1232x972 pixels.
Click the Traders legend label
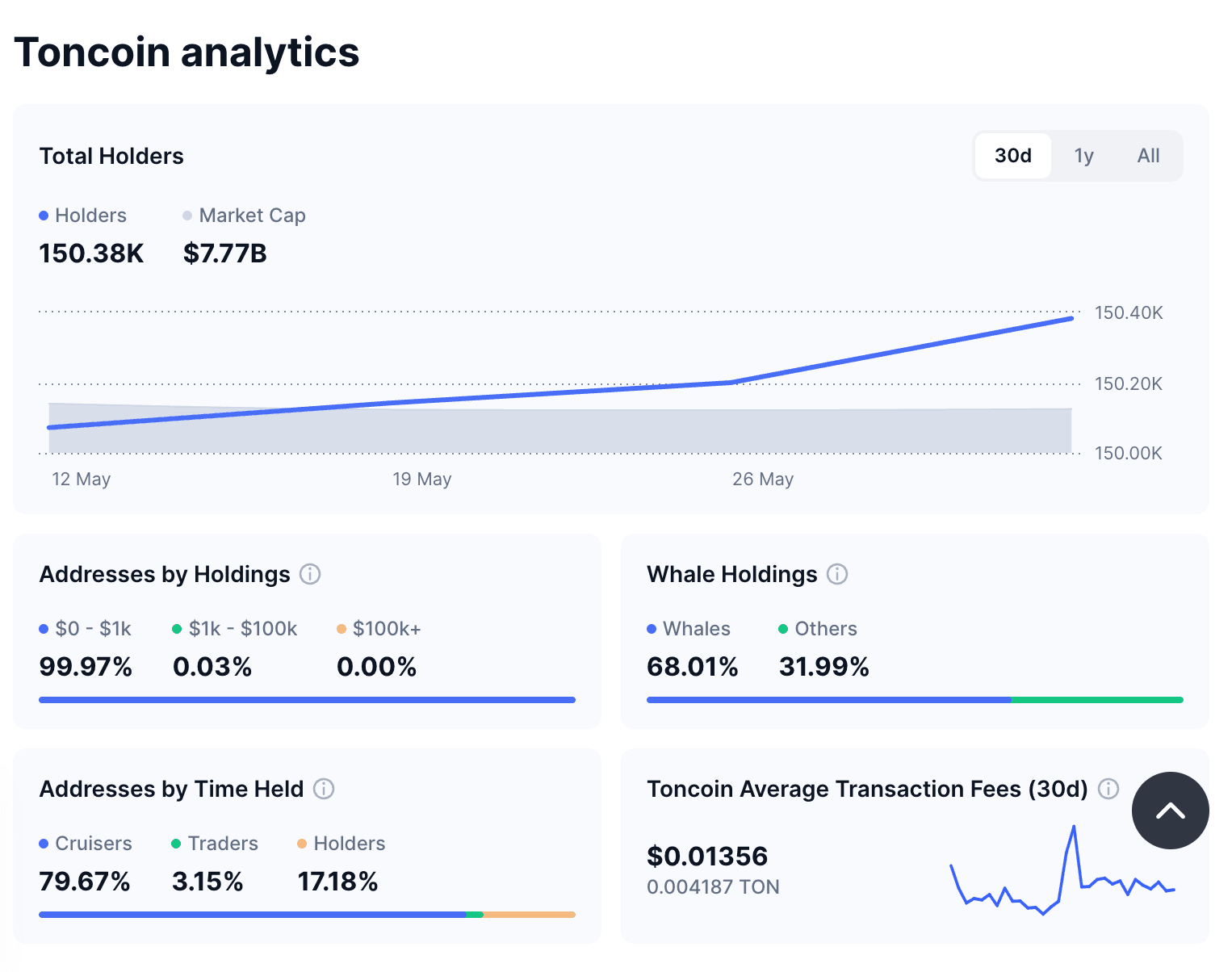[215, 844]
